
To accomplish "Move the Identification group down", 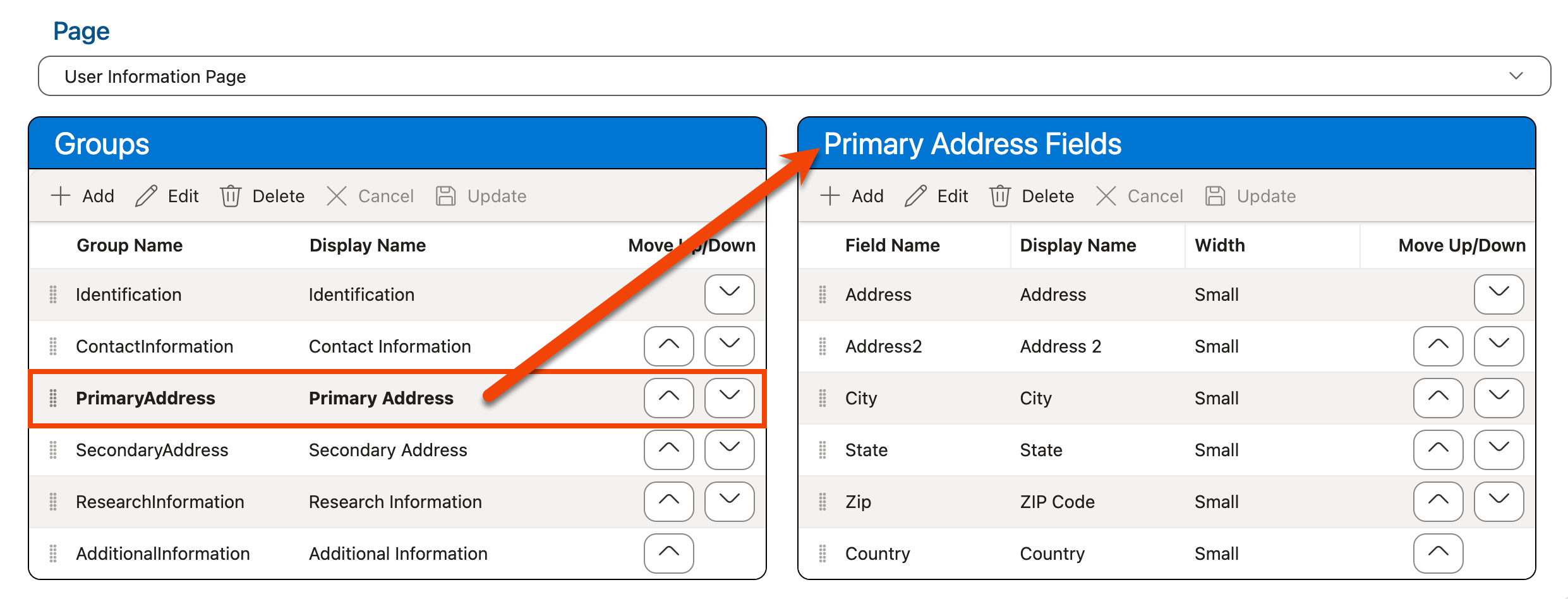I will coord(729,294).
